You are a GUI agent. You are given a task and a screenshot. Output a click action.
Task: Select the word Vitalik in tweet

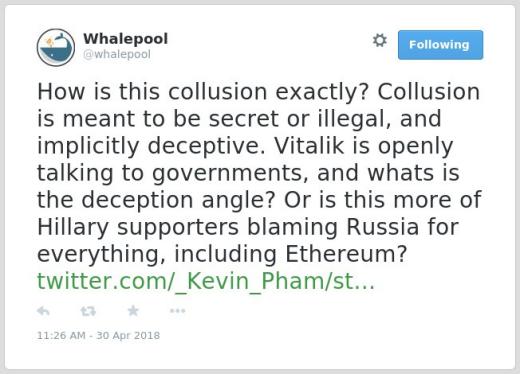(309, 146)
